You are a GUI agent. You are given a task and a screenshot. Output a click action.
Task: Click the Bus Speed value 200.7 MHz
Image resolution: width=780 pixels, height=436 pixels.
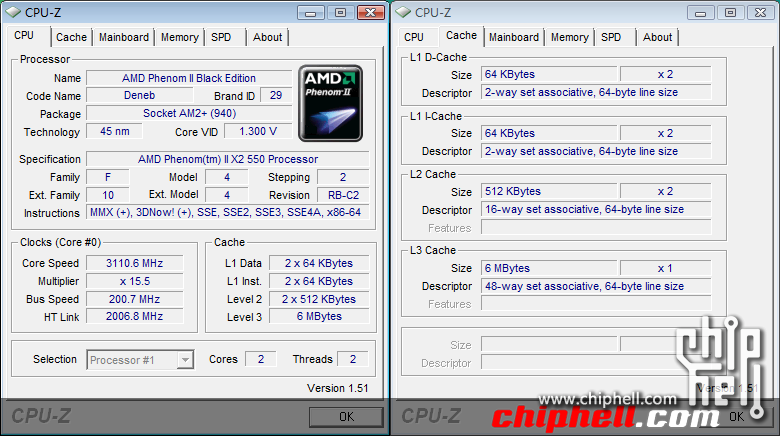pos(135,299)
